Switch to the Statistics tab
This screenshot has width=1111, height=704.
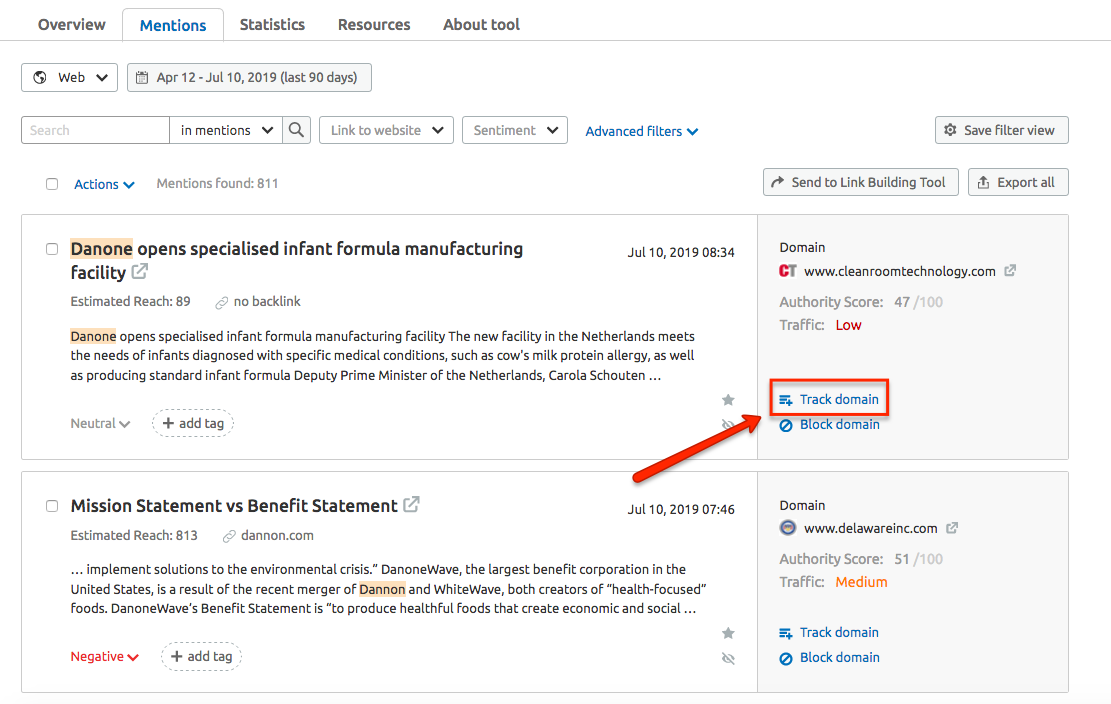(272, 24)
